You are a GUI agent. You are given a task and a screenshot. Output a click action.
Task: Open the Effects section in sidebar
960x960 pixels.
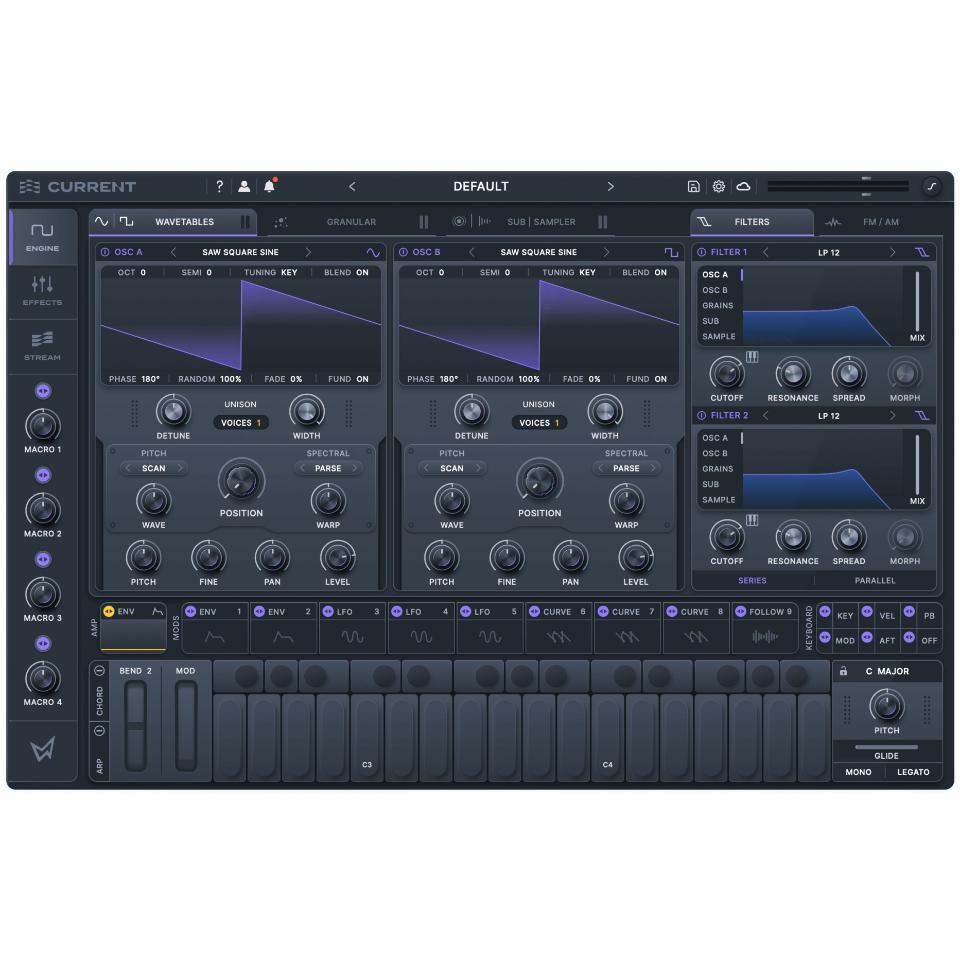[42, 291]
